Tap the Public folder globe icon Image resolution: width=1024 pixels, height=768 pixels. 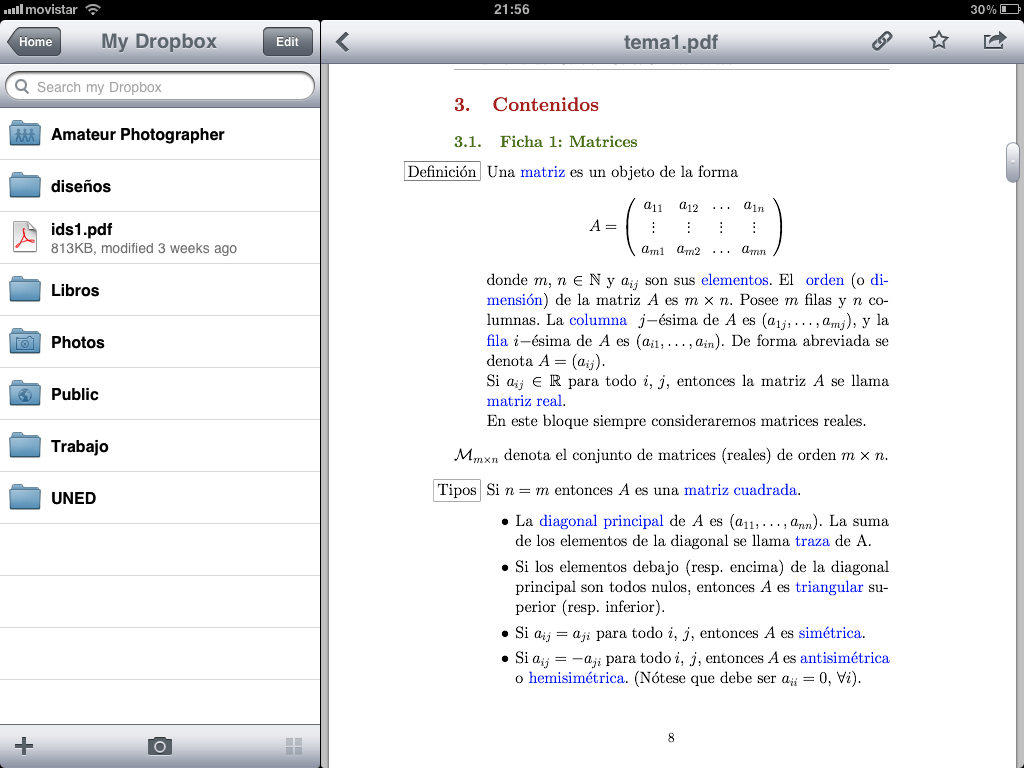coord(25,394)
